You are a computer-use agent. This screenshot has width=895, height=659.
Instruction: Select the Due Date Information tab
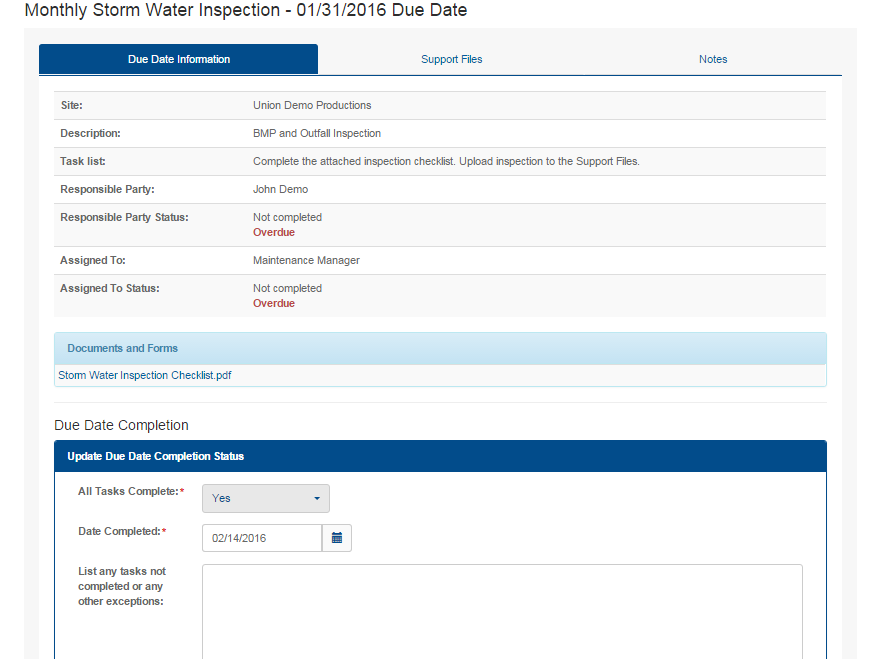point(179,59)
